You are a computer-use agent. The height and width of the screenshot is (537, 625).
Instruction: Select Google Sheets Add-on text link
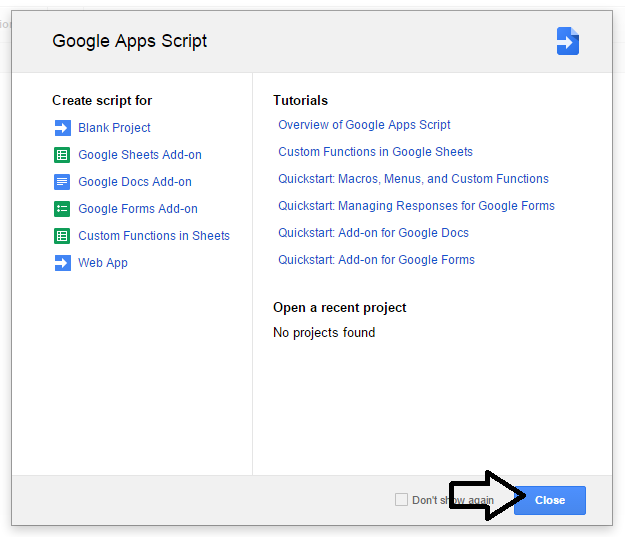click(x=140, y=155)
